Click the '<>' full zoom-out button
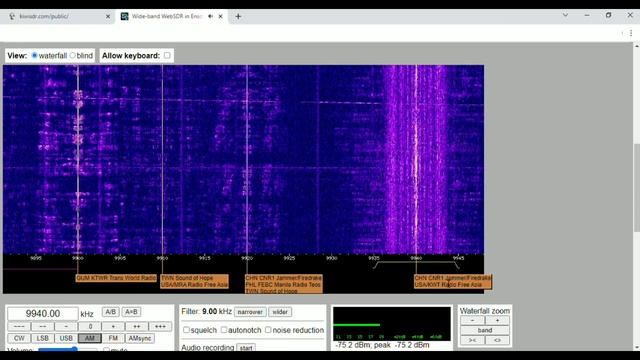Image resolution: width=640 pixels, height=360 pixels. click(497, 340)
